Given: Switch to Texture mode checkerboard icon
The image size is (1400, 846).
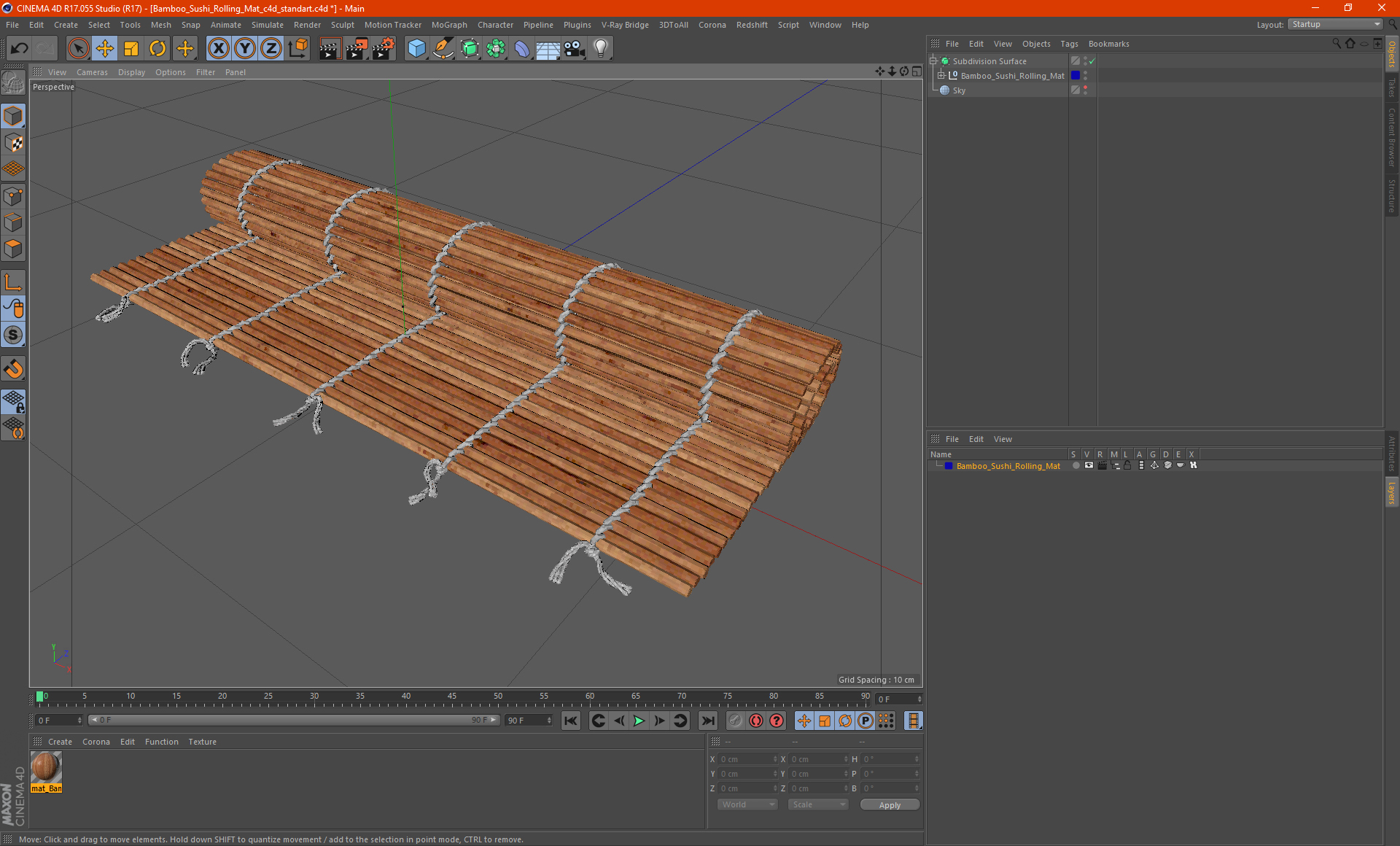Looking at the screenshot, I should (14, 143).
